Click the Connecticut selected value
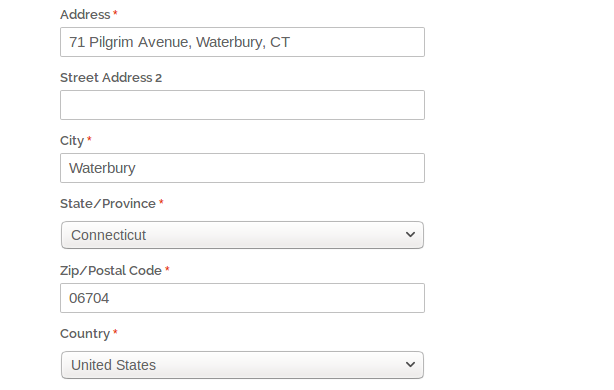 [108, 235]
